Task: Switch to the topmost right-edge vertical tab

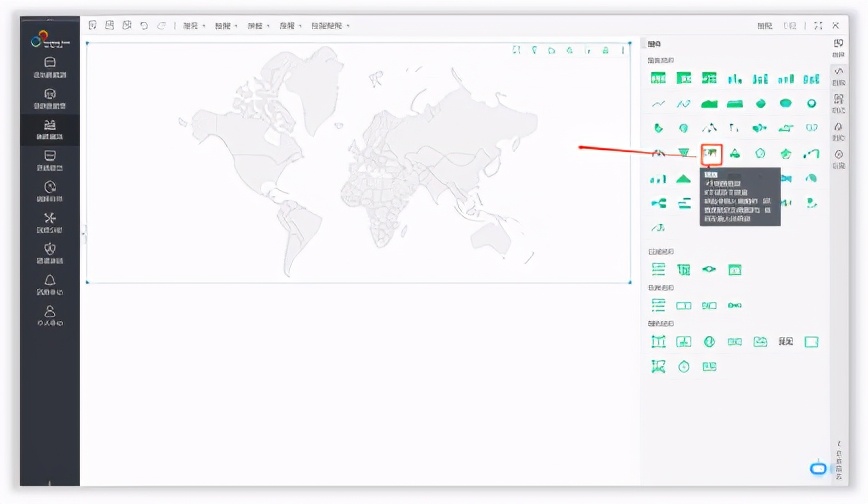Action: (839, 48)
